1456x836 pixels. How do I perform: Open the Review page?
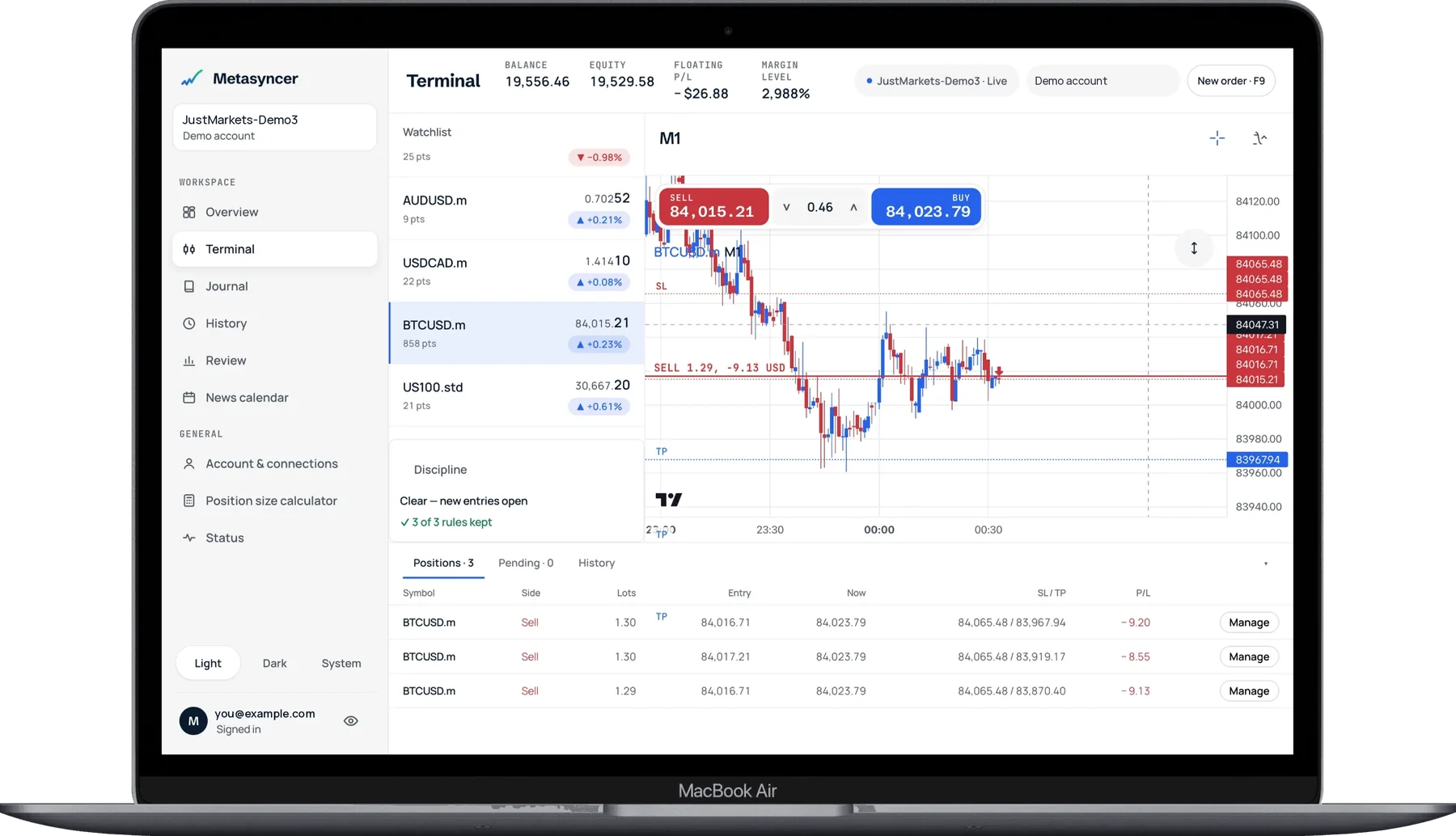[274, 361]
